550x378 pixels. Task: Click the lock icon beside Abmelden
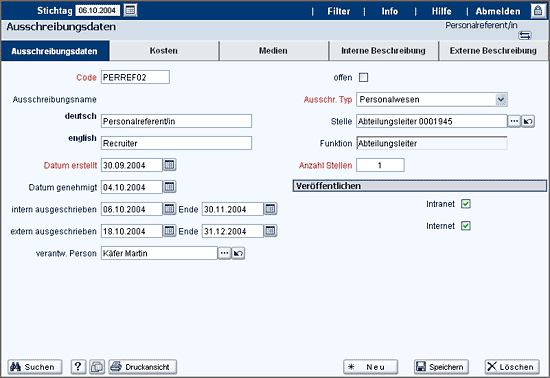537,11
